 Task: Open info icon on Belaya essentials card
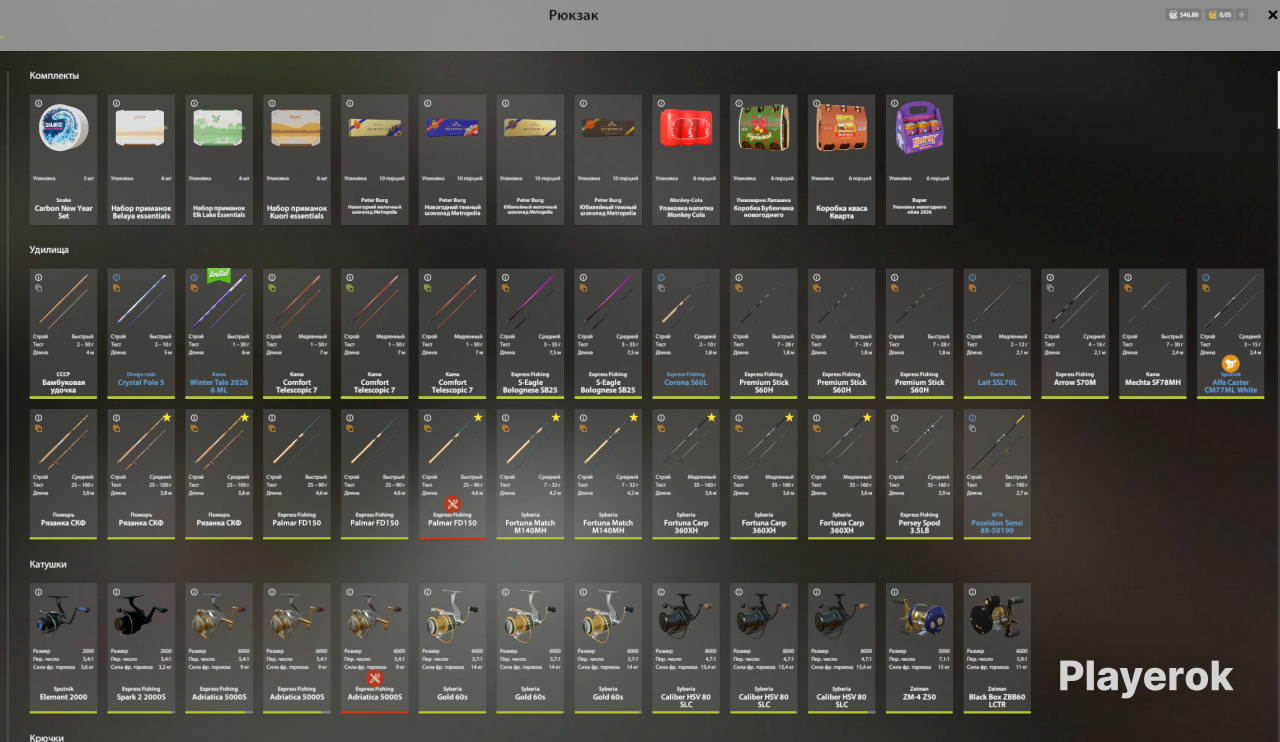pos(116,103)
